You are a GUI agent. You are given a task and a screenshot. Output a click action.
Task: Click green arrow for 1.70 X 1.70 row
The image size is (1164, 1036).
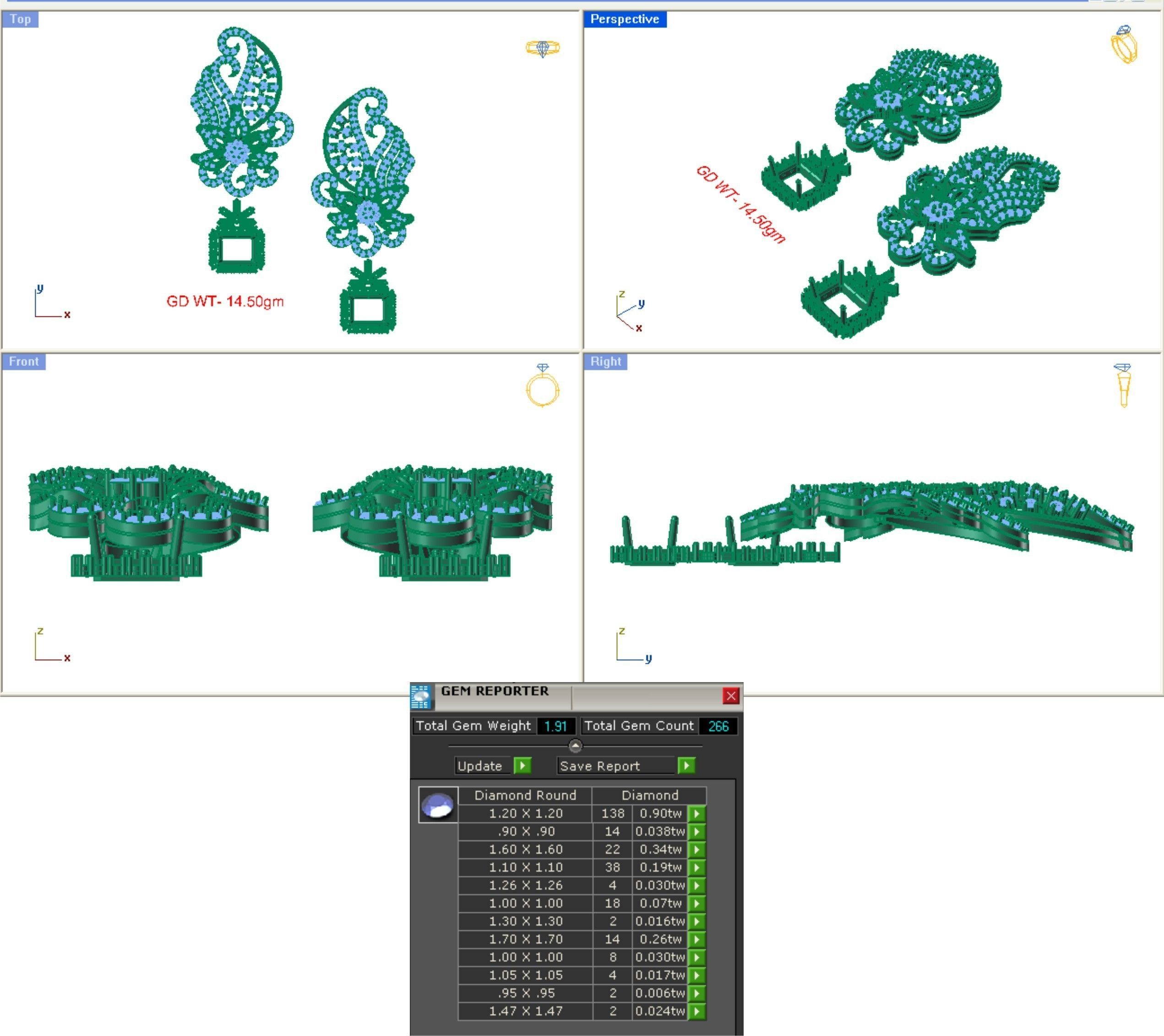696,939
